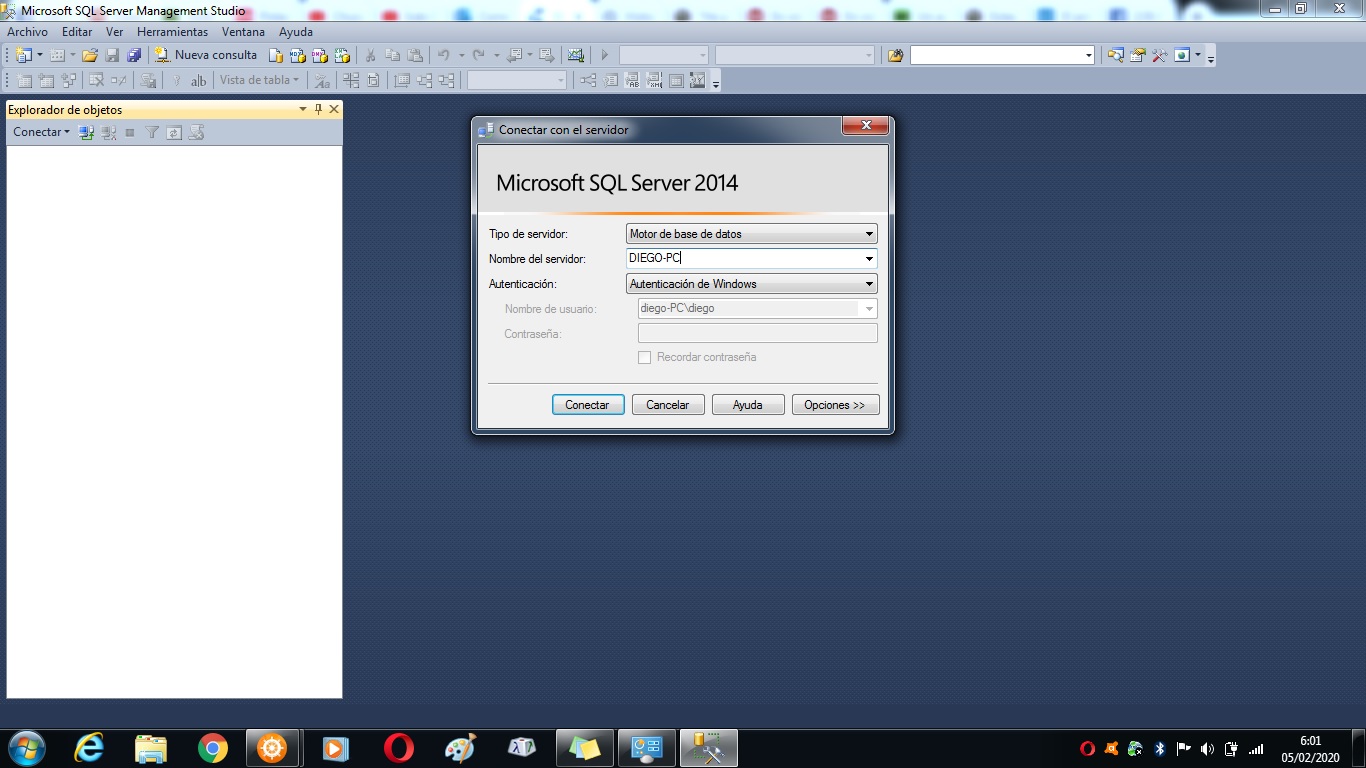
Task: Click the Opciones >> button
Action: click(835, 405)
